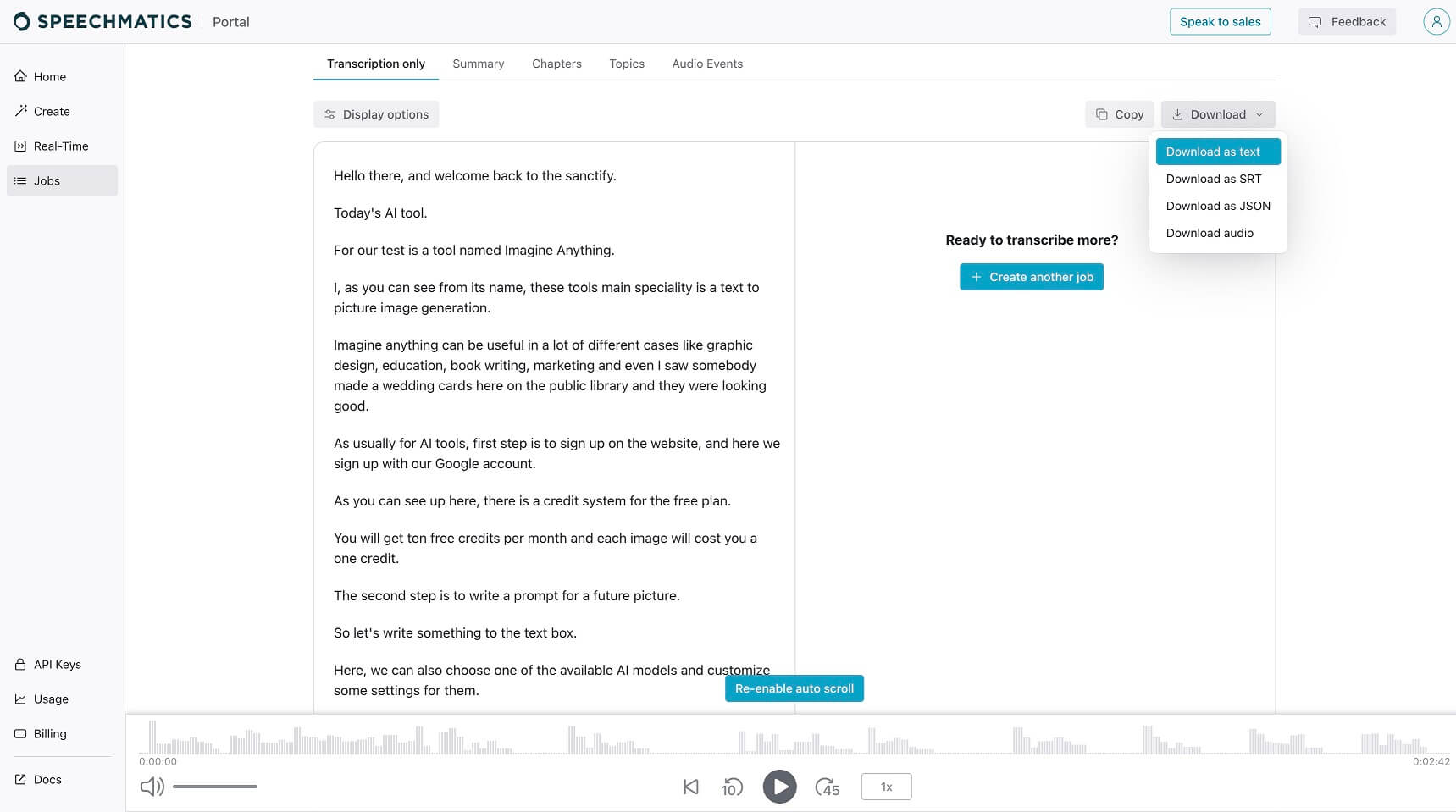Image resolution: width=1456 pixels, height=812 pixels.
Task: Open the Home section in the sidebar
Action: click(x=48, y=76)
